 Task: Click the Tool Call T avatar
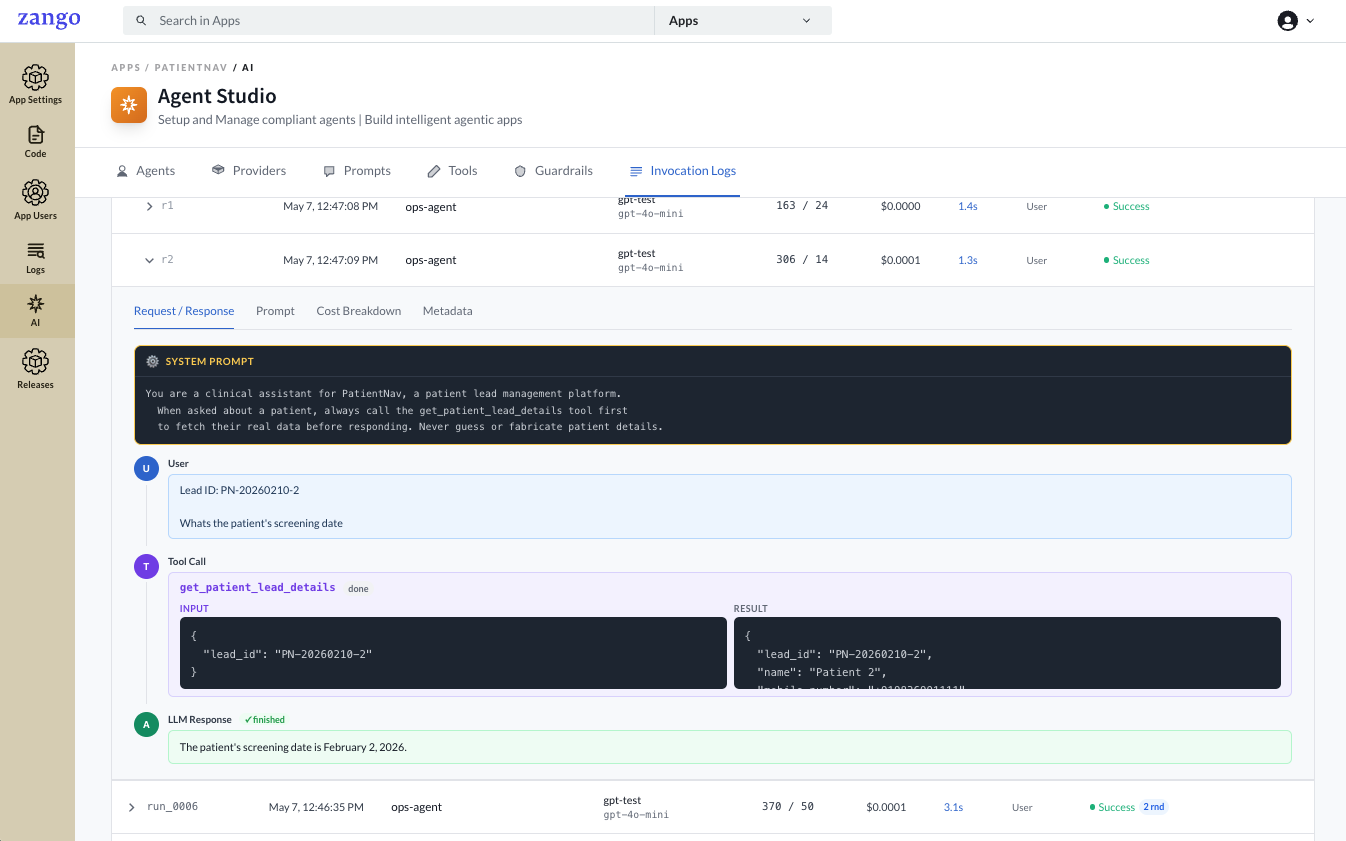tap(146, 567)
